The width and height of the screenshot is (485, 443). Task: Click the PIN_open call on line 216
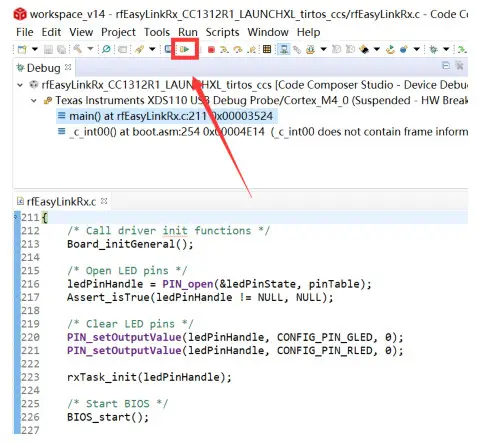coord(188,284)
